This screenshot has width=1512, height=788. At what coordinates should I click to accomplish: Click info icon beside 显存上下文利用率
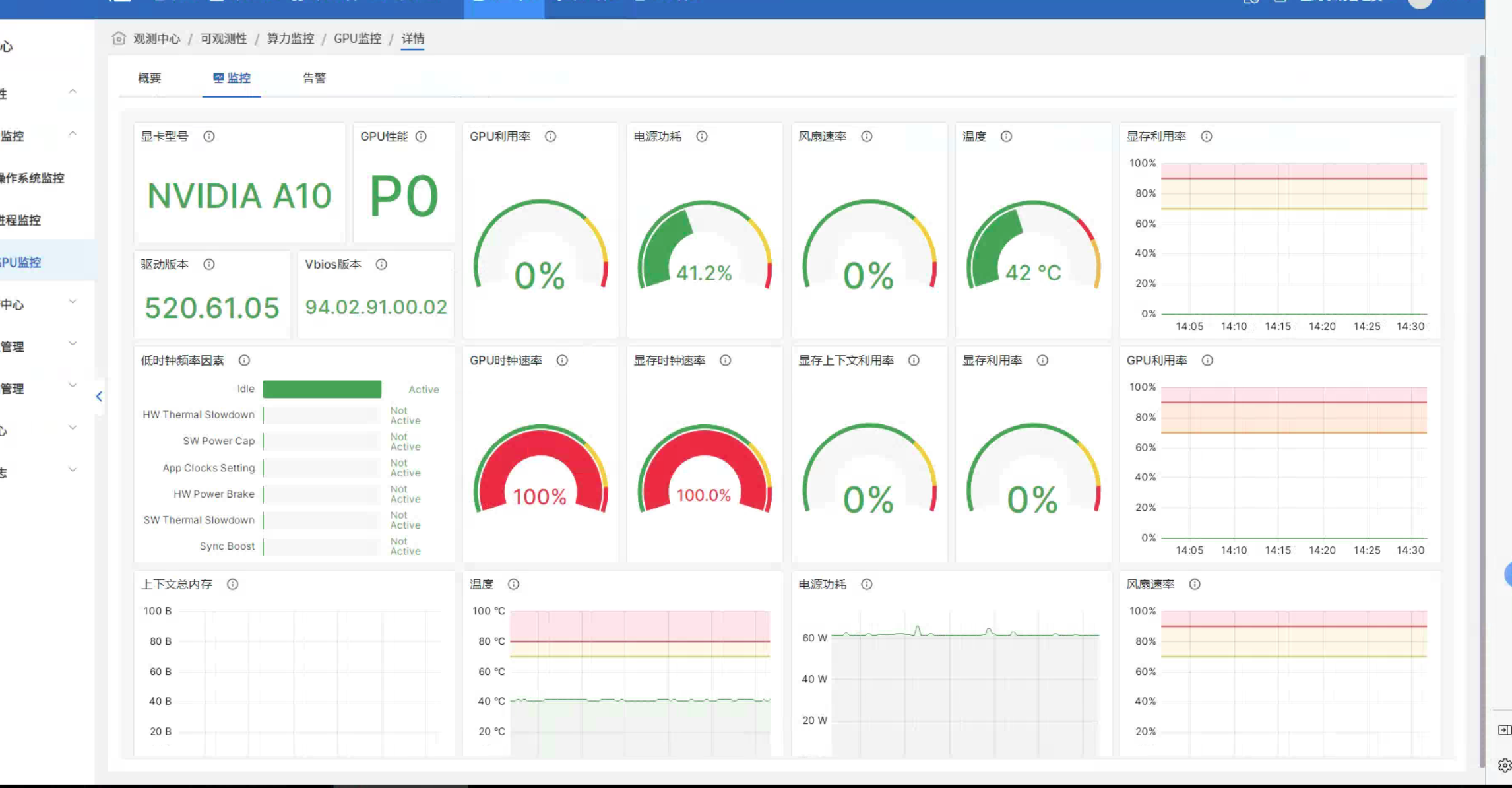914,360
